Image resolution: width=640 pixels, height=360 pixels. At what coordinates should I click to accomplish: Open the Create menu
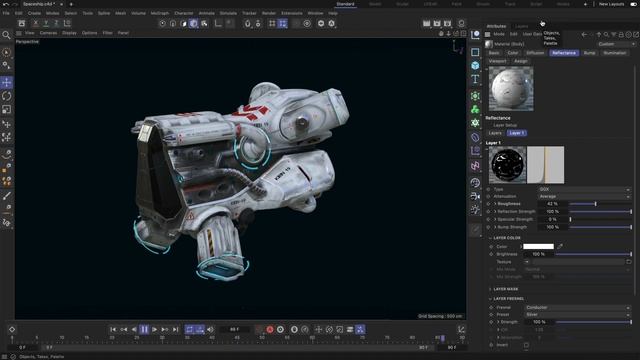(x=34, y=13)
